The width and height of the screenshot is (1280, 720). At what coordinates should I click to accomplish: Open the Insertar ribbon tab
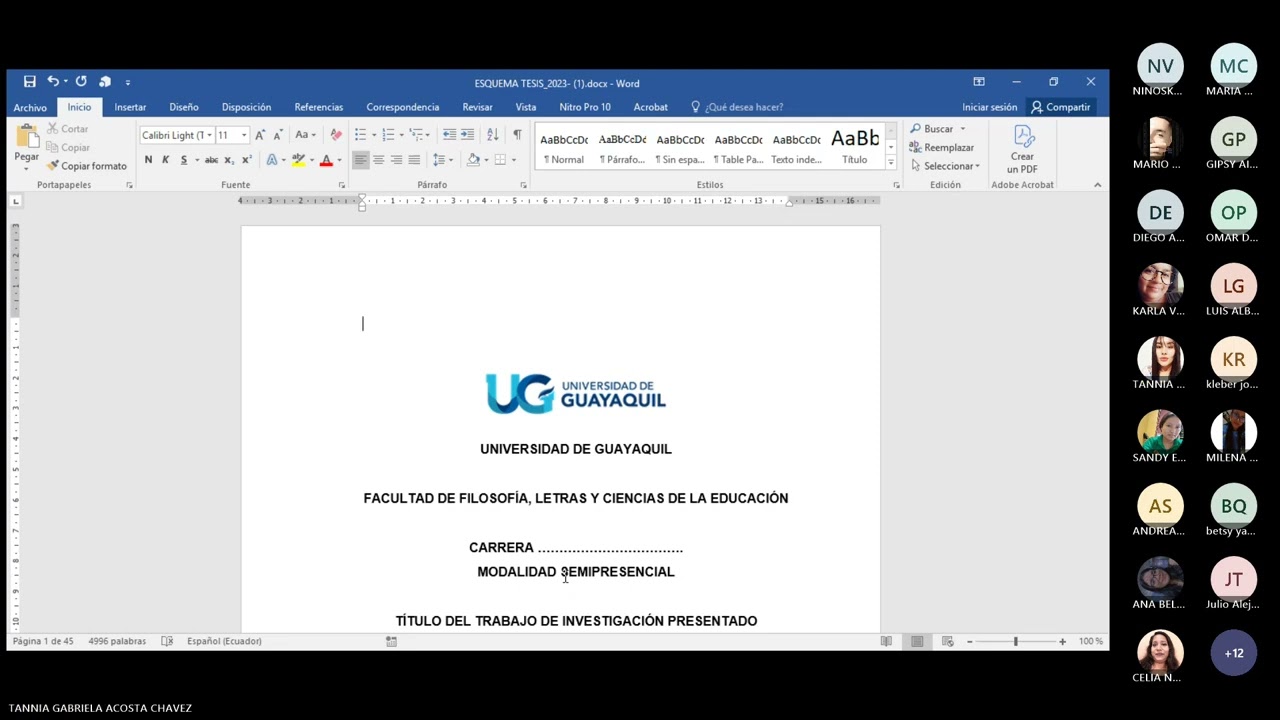coord(130,107)
